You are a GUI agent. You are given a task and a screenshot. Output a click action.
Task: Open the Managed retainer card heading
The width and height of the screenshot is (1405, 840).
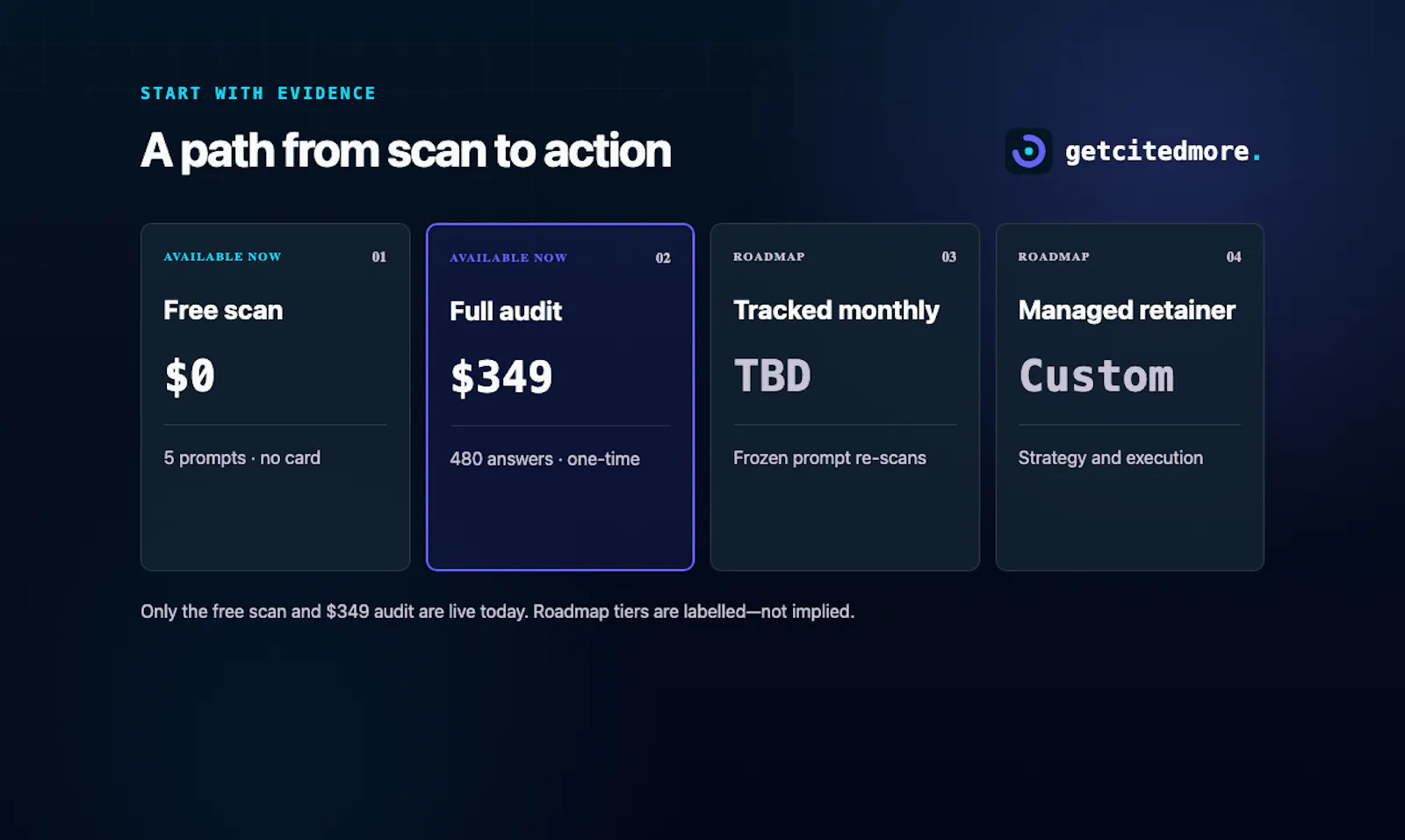pos(1127,310)
